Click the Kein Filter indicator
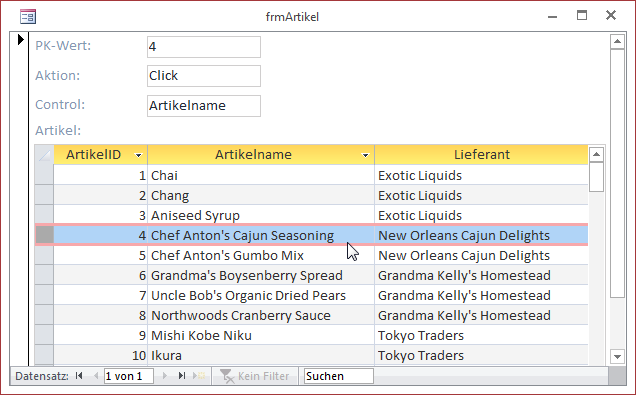The height and width of the screenshot is (395, 636). [x=255, y=376]
